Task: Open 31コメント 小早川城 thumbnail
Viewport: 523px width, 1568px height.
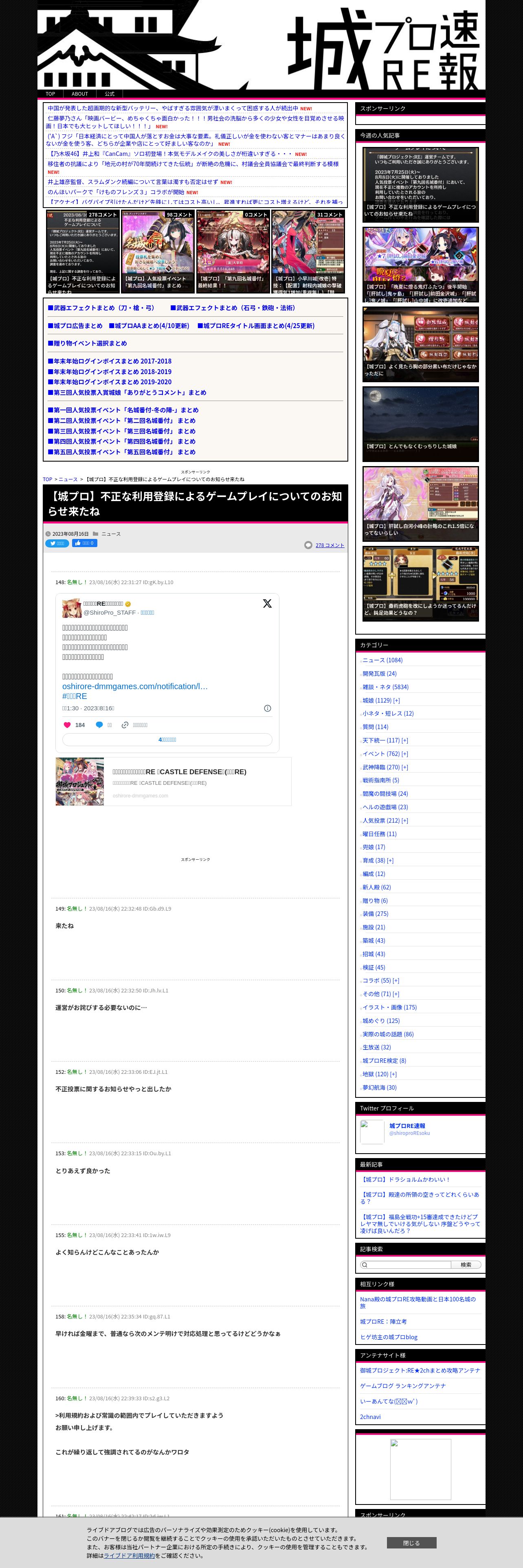Action: 308,252
